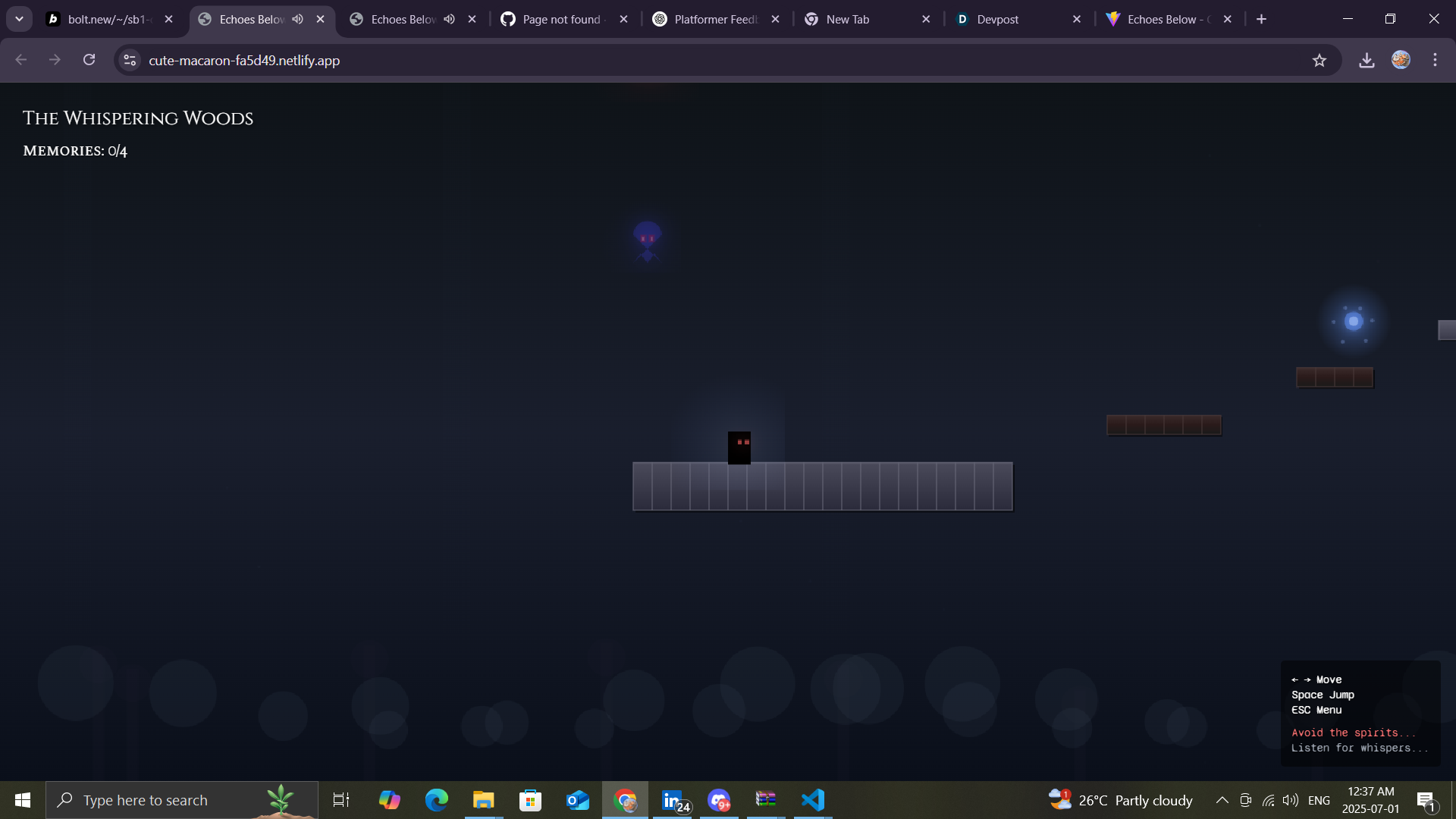Image resolution: width=1456 pixels, height=819 pixels.
Task: Mute audio on the active Echoes Below tab
Action: click(298, 19)
